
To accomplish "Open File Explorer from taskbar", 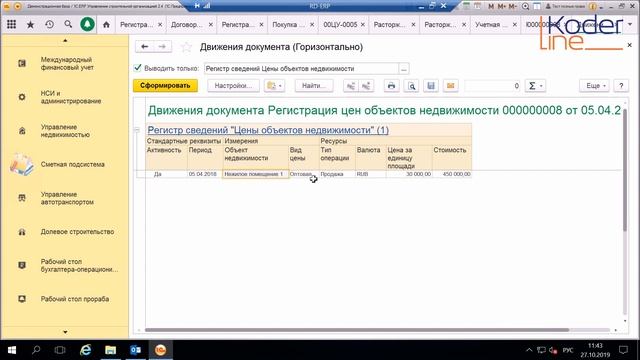I will [111, 350].
